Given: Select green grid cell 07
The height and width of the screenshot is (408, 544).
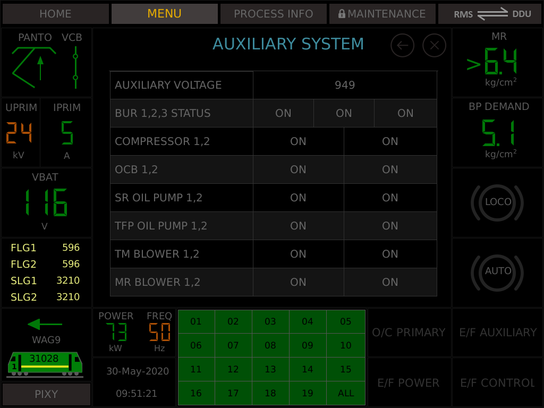Looking at the screenshot, I should pos(233,346).
